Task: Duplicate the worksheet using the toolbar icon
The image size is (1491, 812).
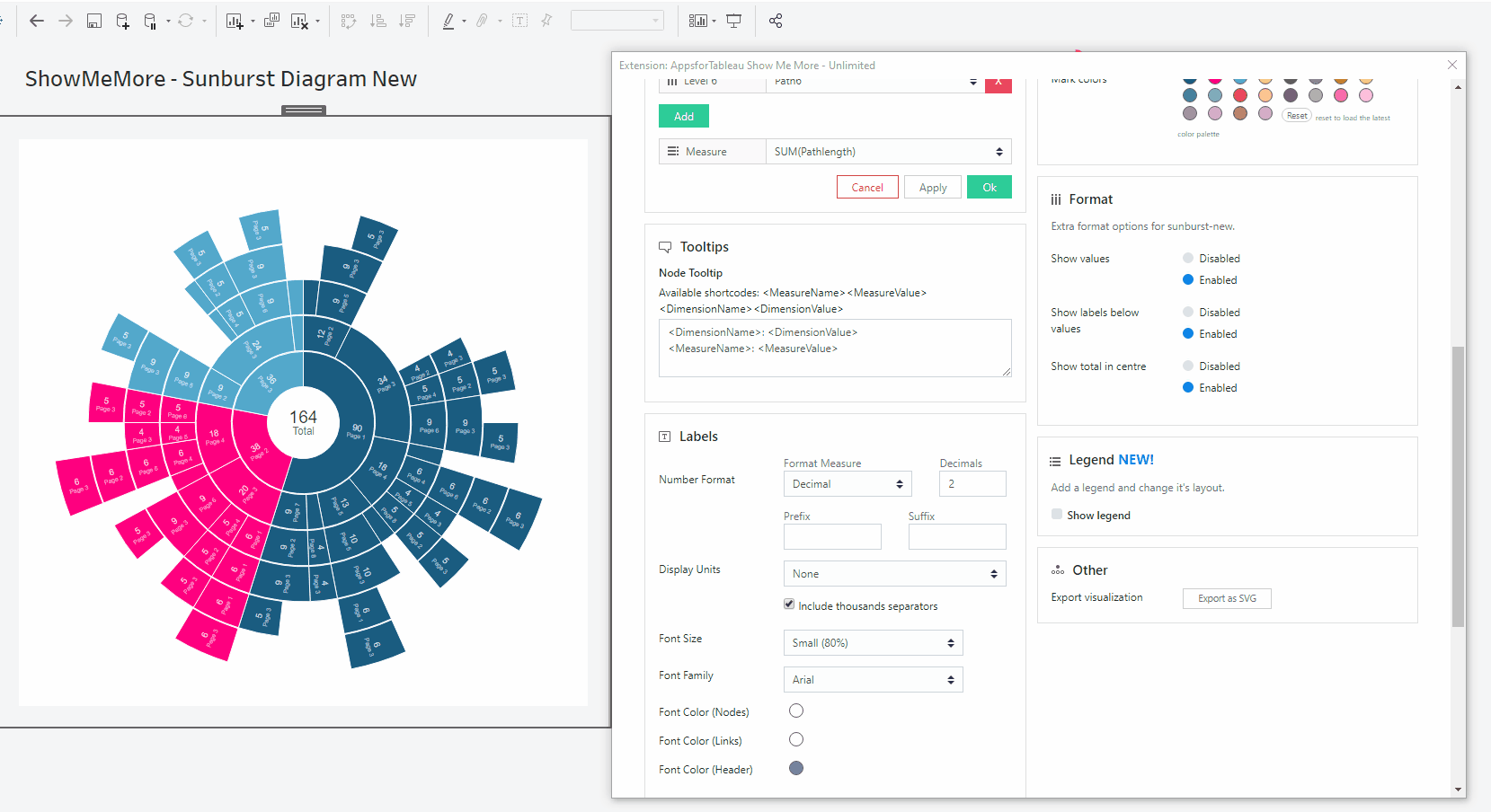Action: pyautogui.click(x=271, y=21)
